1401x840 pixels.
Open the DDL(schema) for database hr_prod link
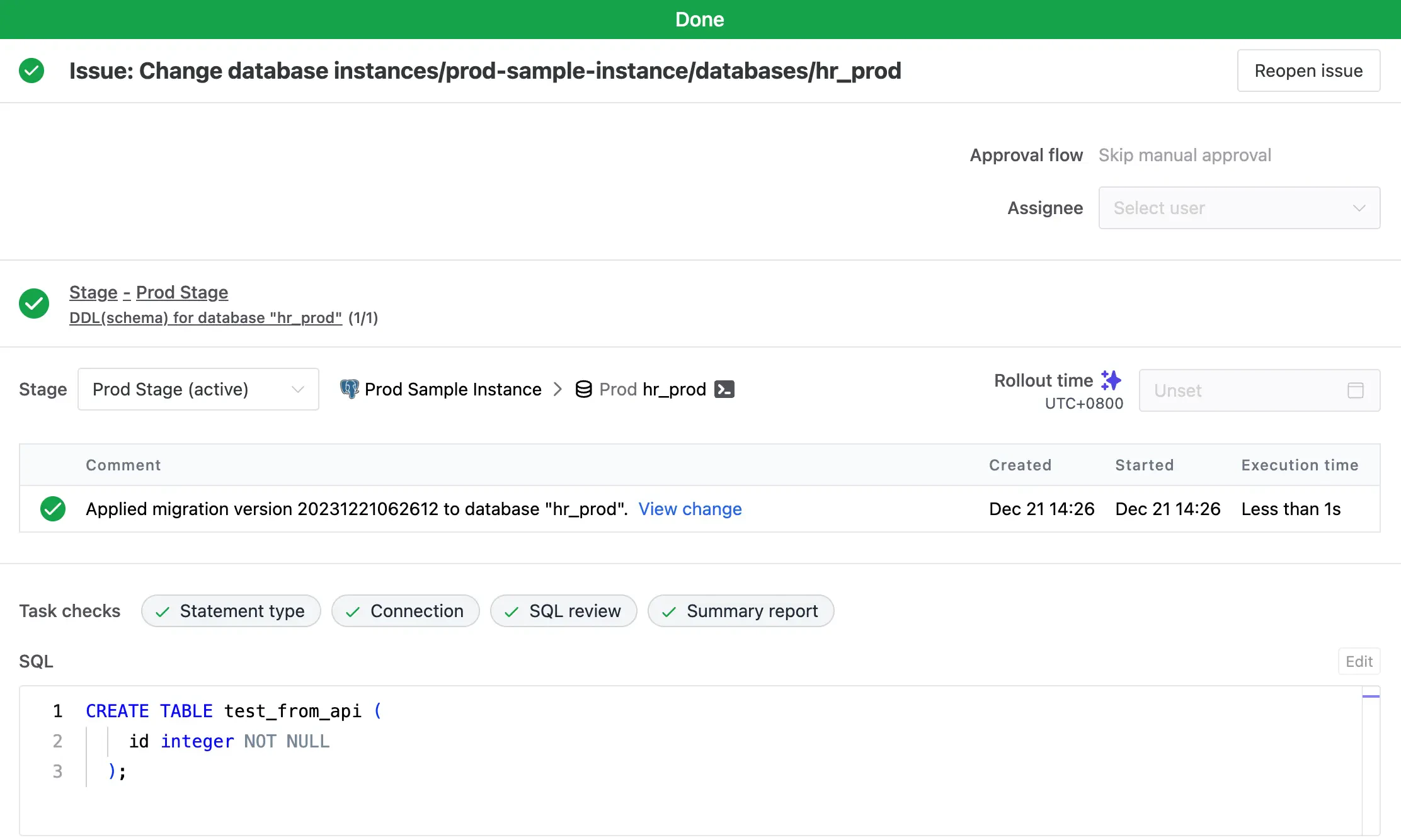205,317
